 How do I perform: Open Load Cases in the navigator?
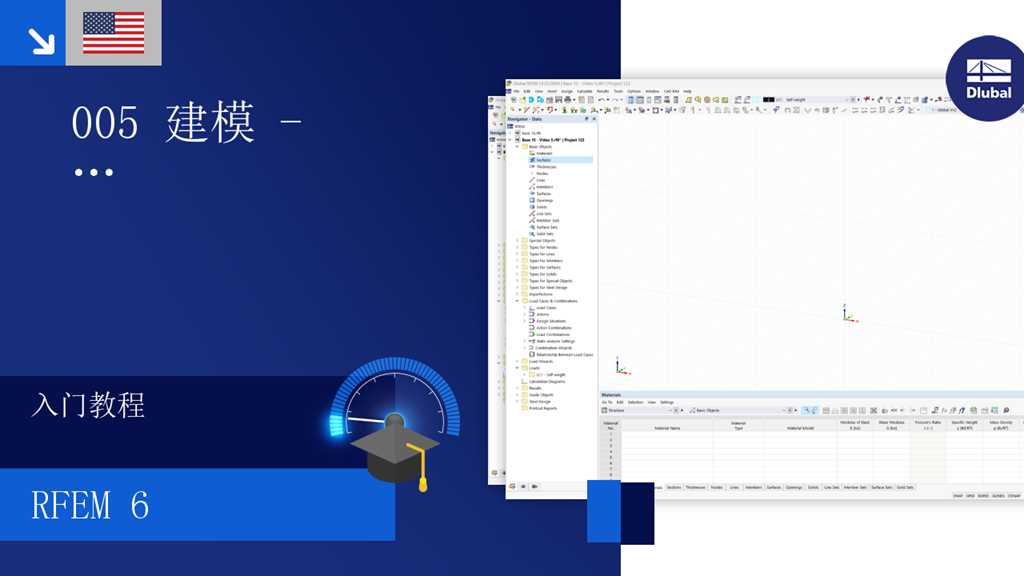coord(547,308)
